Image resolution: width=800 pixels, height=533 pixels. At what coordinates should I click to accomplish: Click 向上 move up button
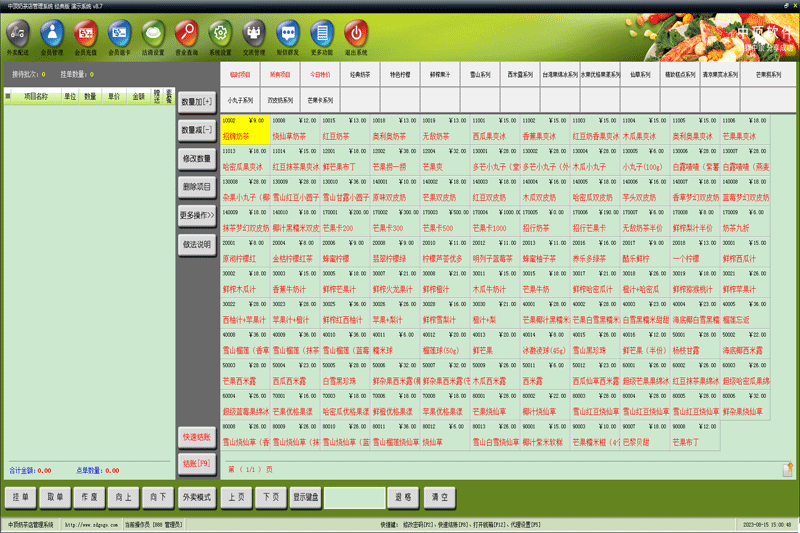pyautogui.click(x=123, y=497)
